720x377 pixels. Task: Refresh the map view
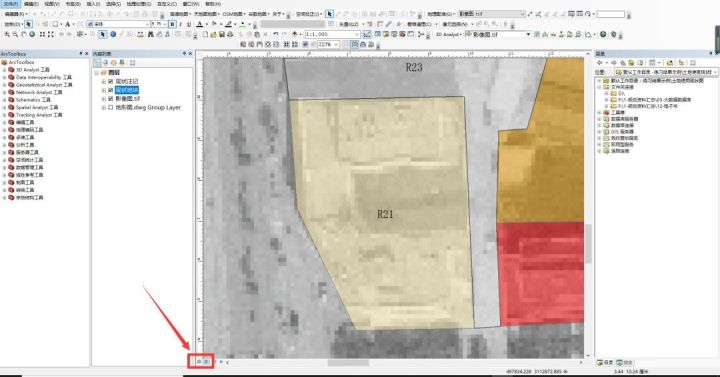click(215, 362)
